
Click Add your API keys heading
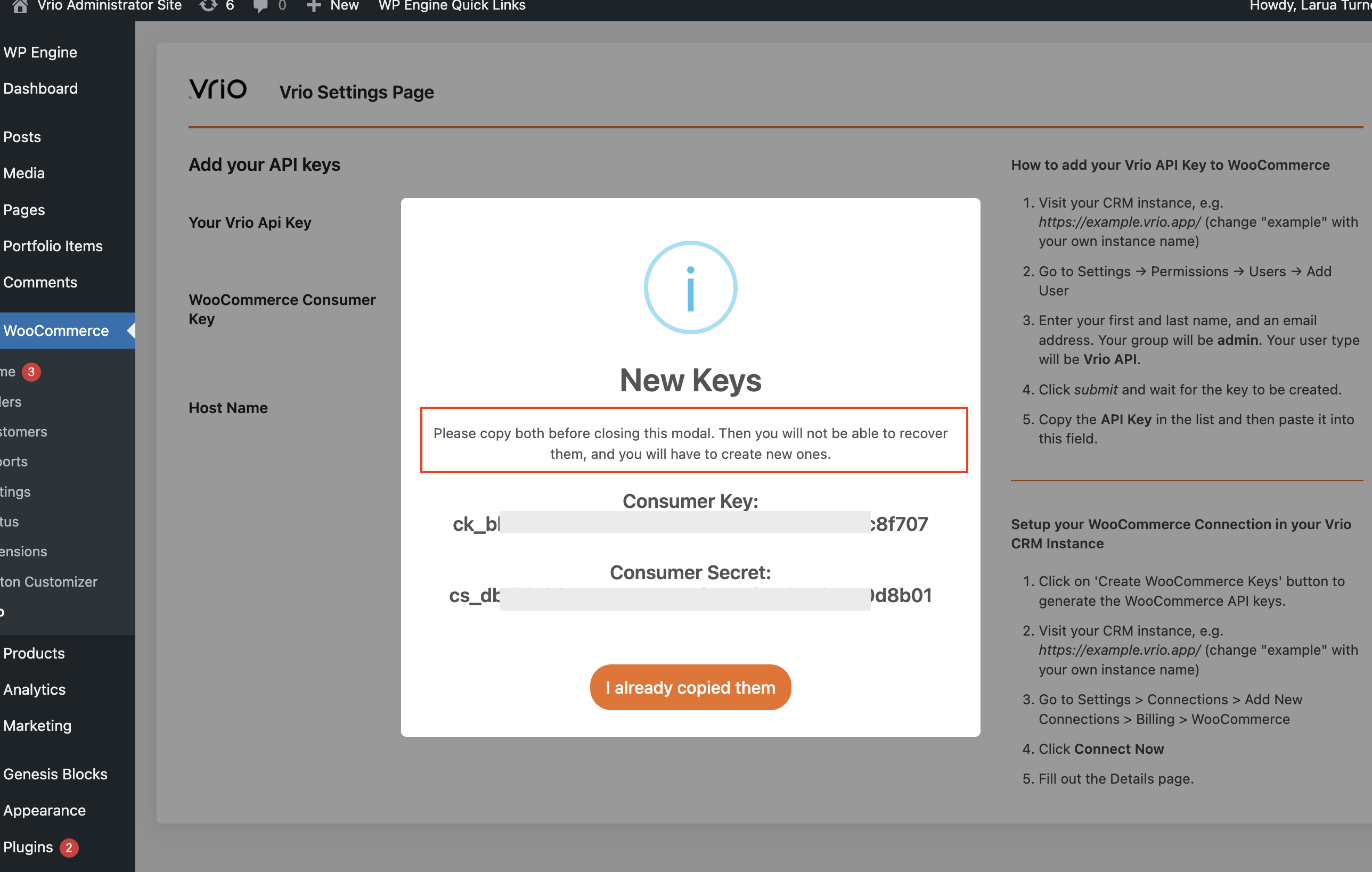coord(264,164)
